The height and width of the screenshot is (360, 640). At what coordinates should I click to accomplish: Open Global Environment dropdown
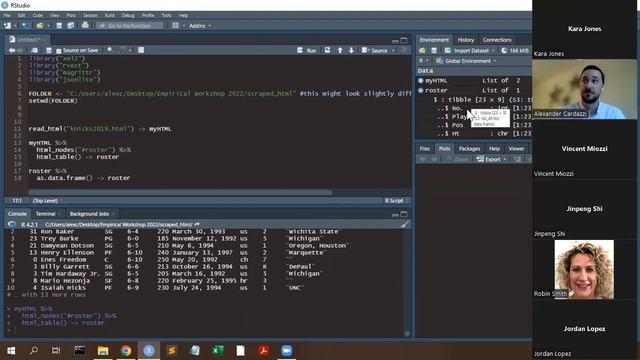466,61
